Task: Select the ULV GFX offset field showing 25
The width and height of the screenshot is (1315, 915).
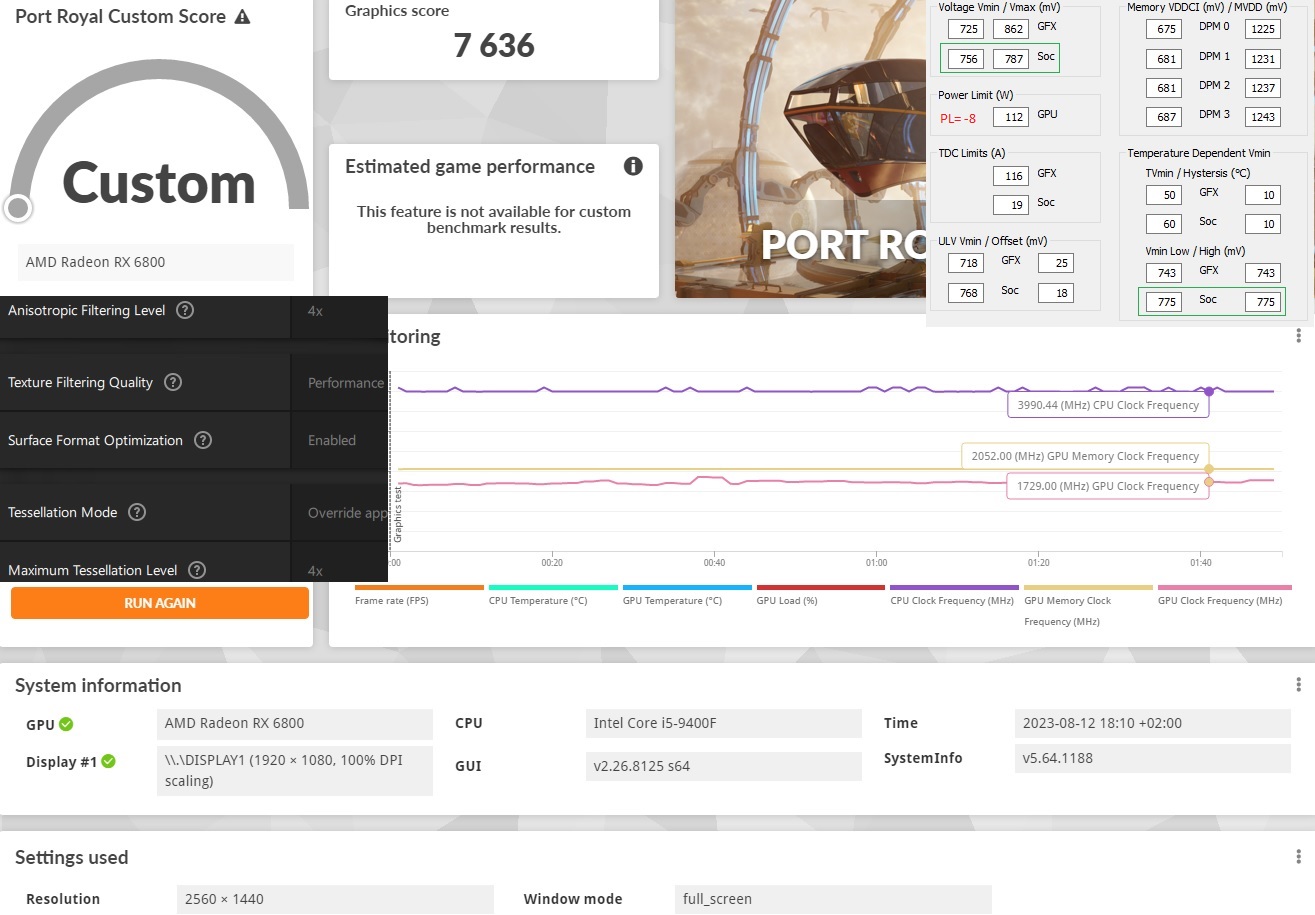Action: pos(1056,263)
